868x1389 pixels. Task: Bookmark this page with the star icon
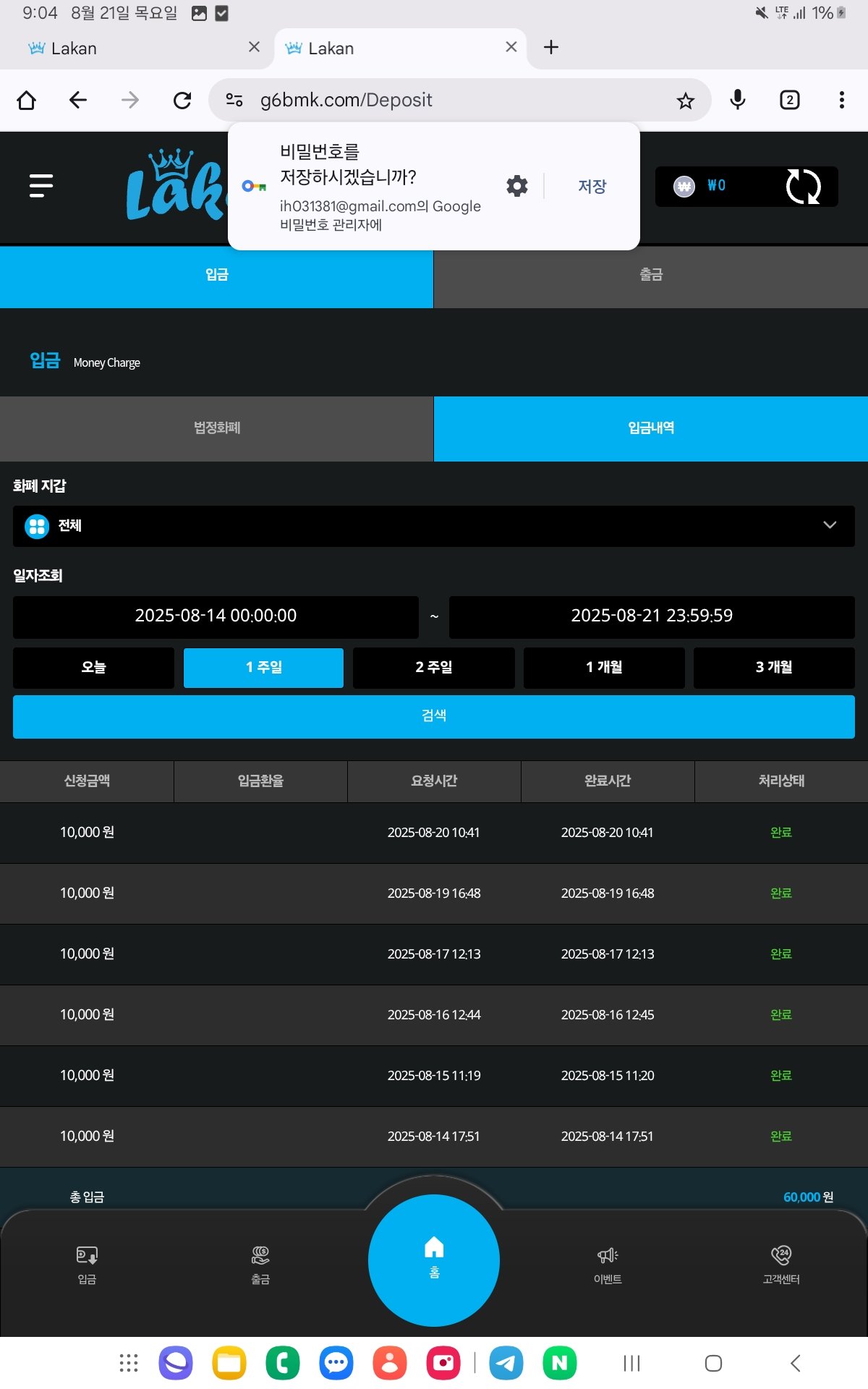point(685,101)
